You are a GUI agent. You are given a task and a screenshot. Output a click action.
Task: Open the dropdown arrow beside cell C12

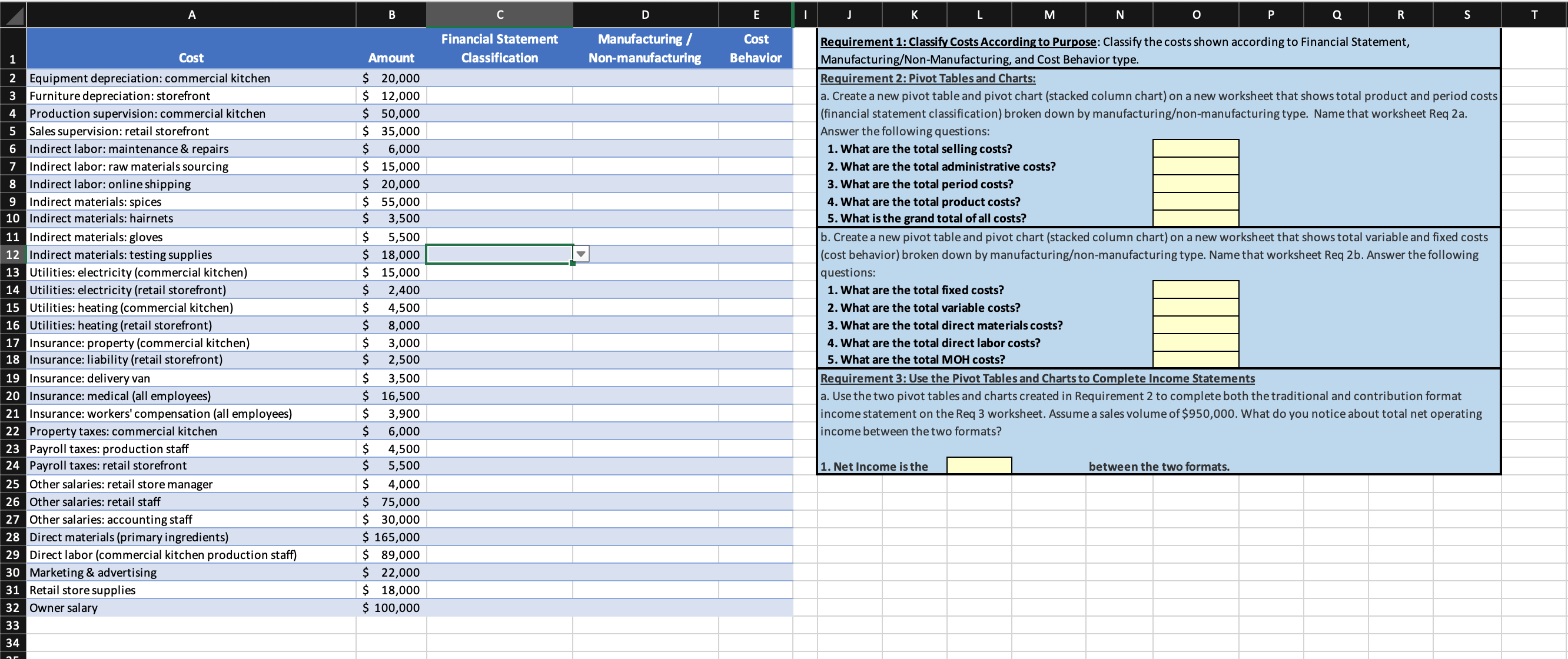coord(582,254)
